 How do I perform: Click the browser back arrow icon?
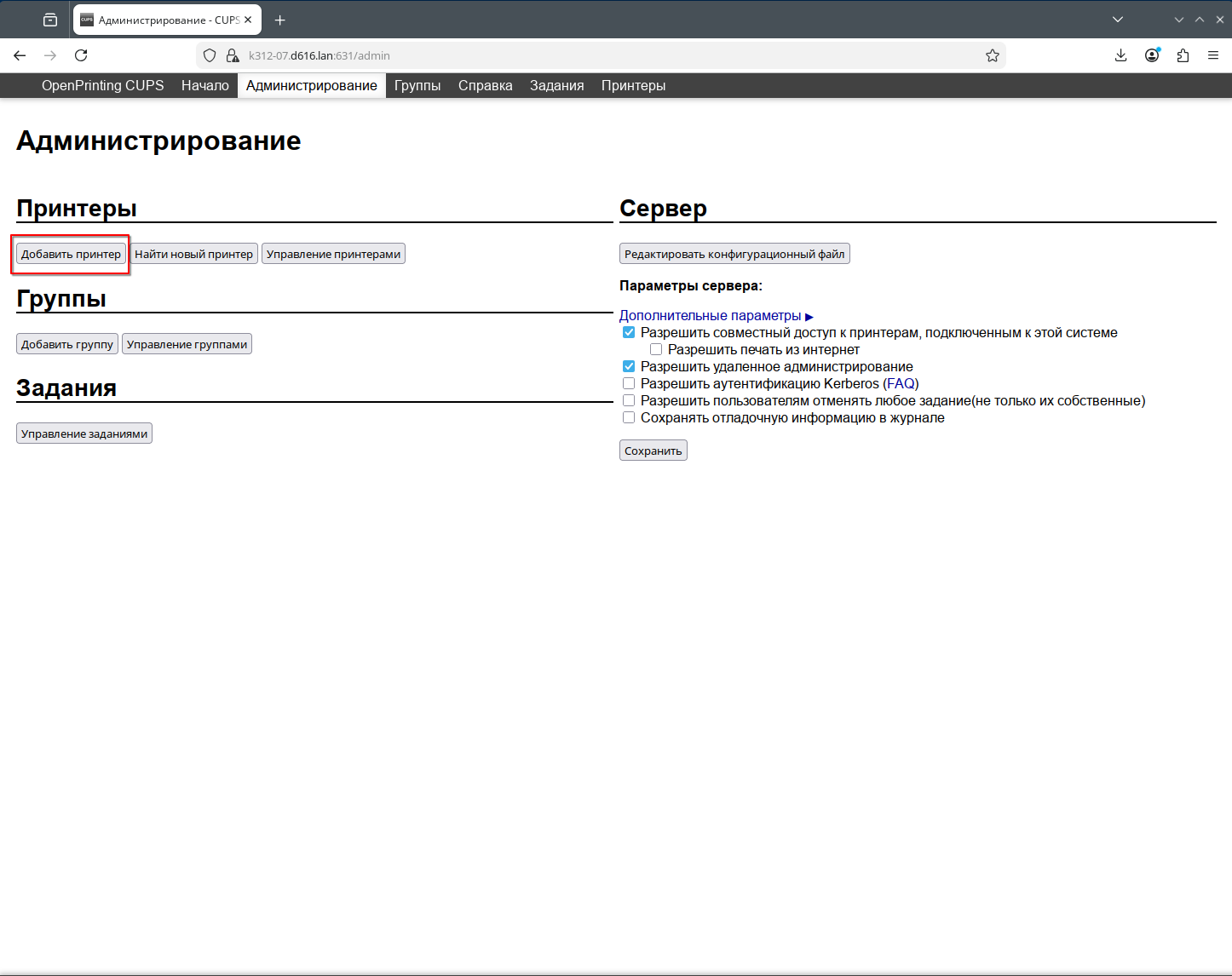[20, 55]
